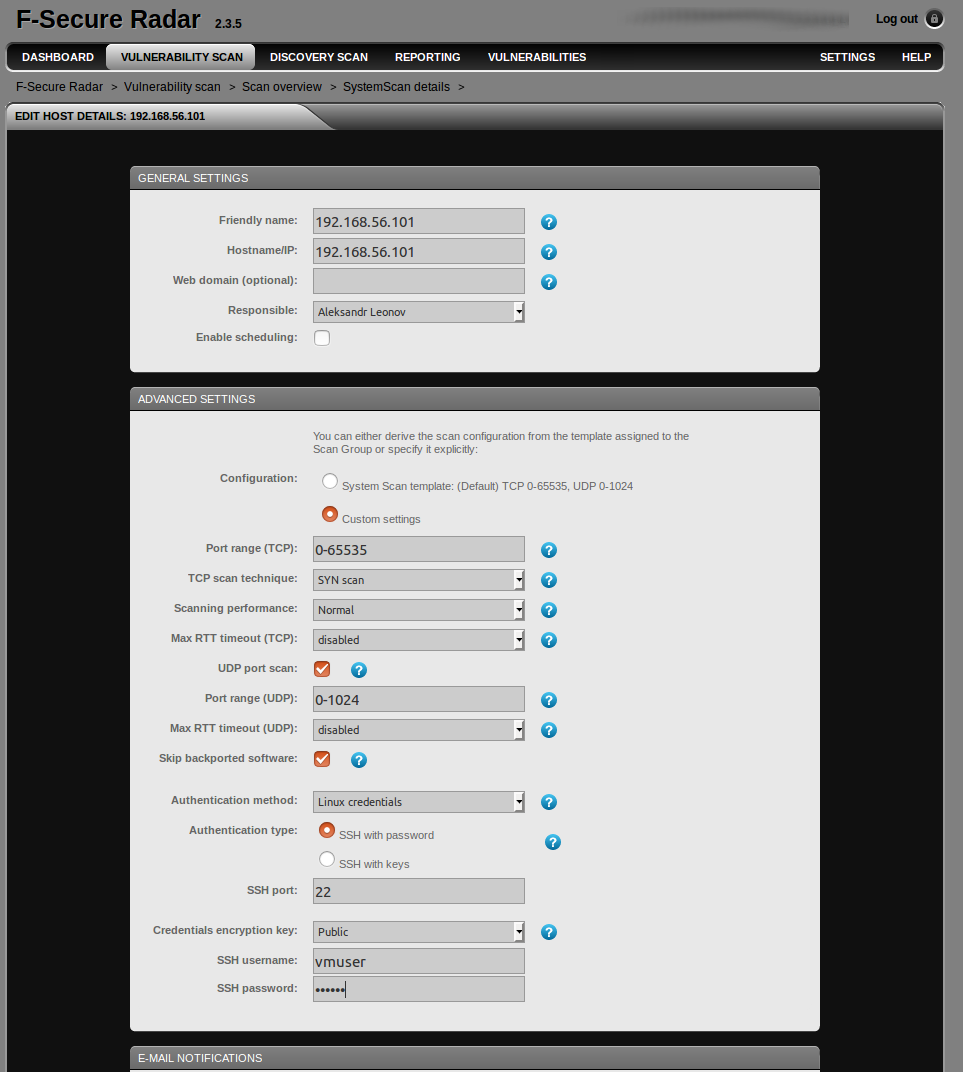Click the Port range (UDP) field
The width and height of the screenshot is (963, 1072).
(419, 700)
